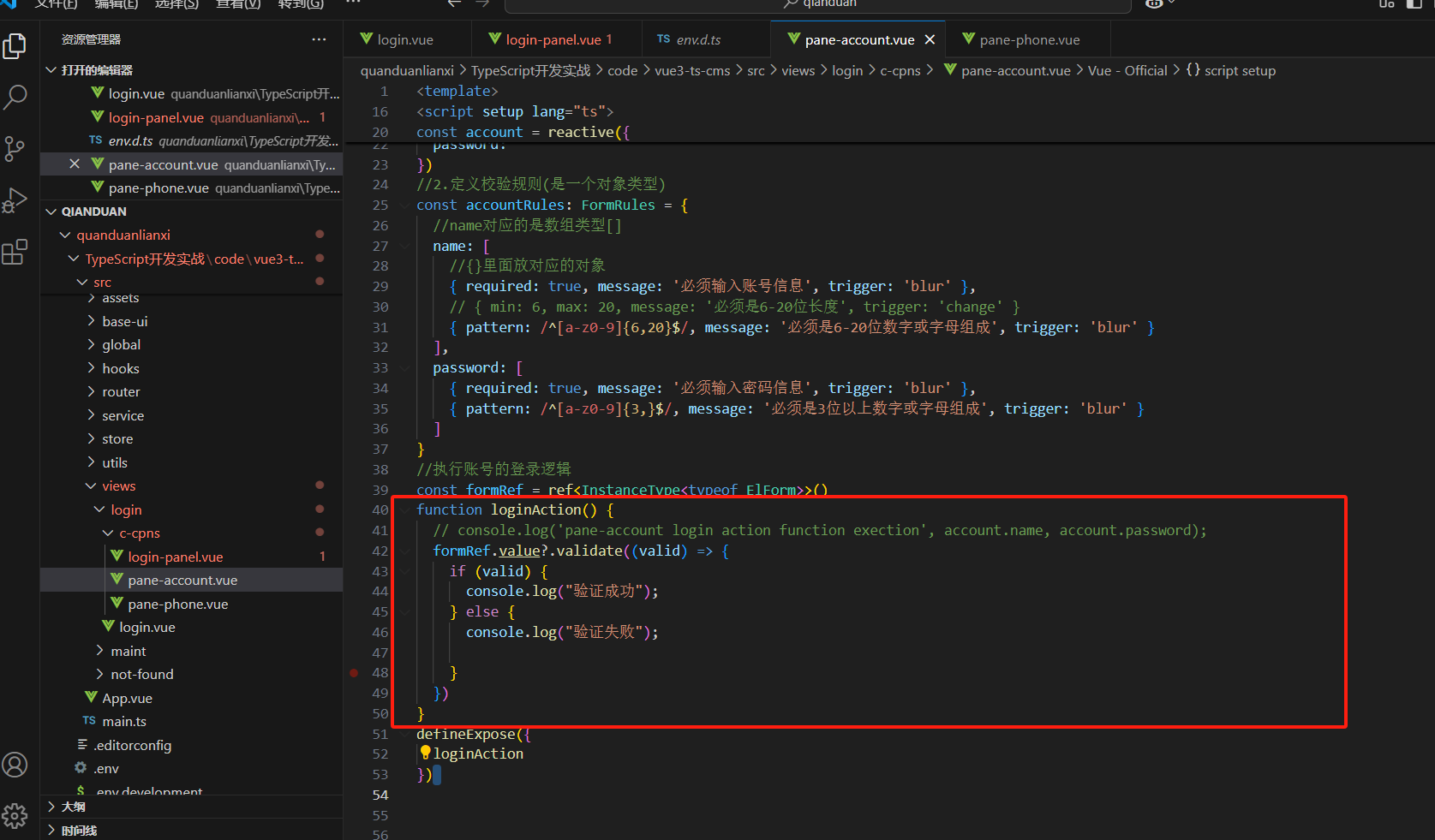Collapse the views folder in the Explorer tree
This screenshot has height=840, width=1435.
[191, 486]
